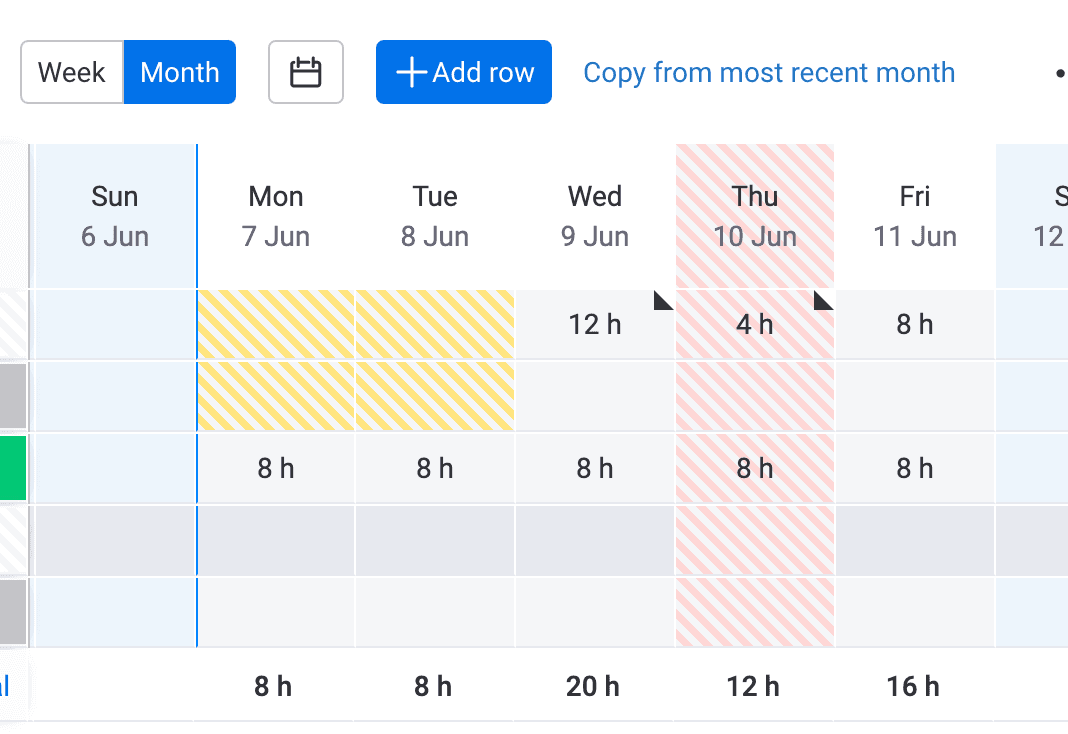The image size is (1068, 734).
Task: Select the green color bar on third row
Action: point(13,468)
